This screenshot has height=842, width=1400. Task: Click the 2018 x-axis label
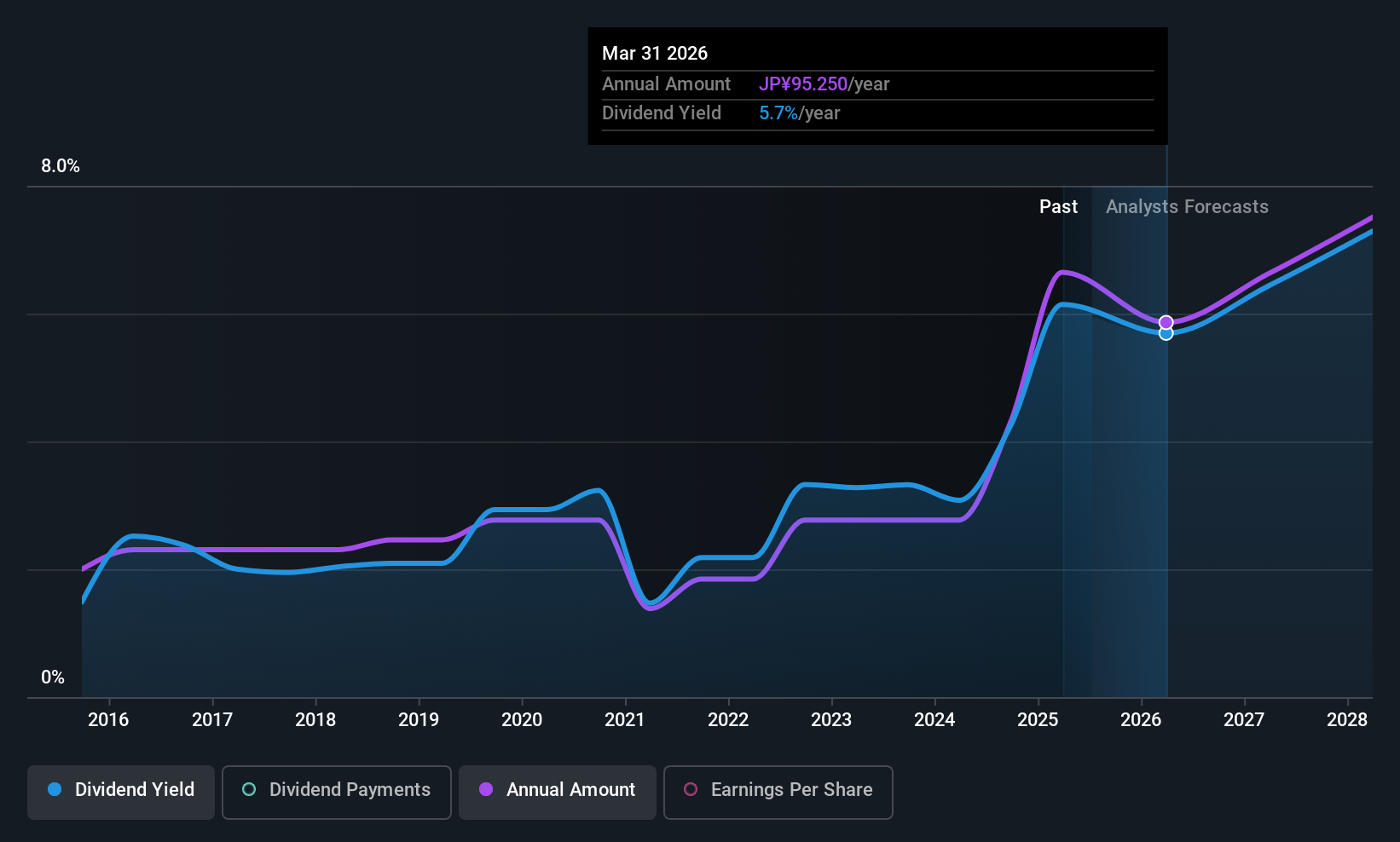pos(315,720)
